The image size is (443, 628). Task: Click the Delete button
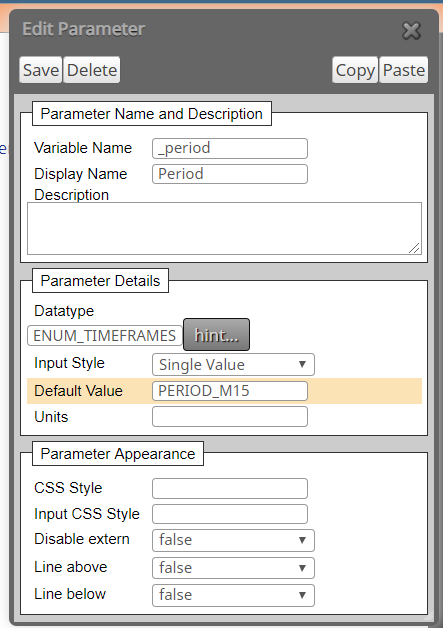[x=92, y=70]
